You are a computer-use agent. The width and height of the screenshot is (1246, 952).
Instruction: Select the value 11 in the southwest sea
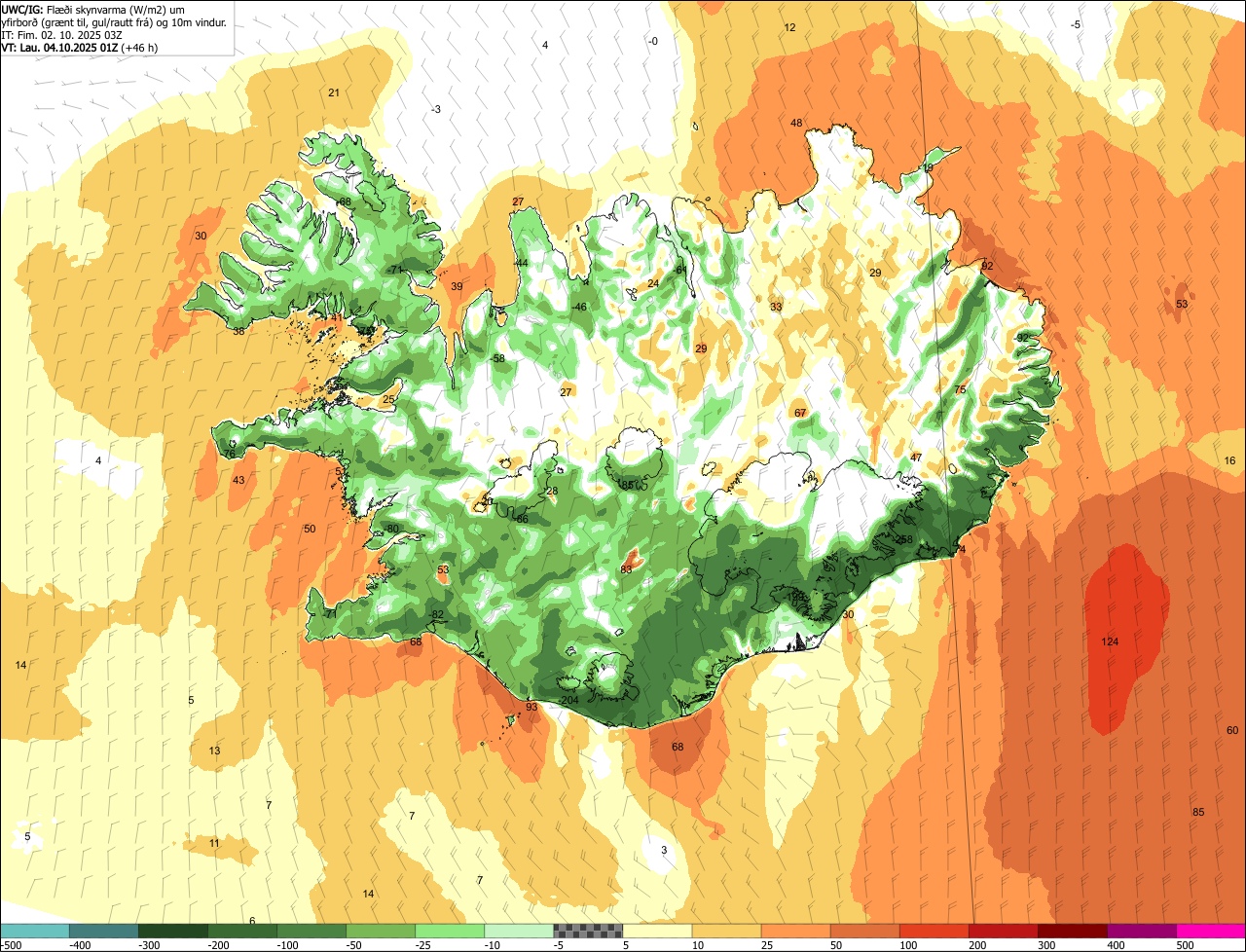point(214,843)
